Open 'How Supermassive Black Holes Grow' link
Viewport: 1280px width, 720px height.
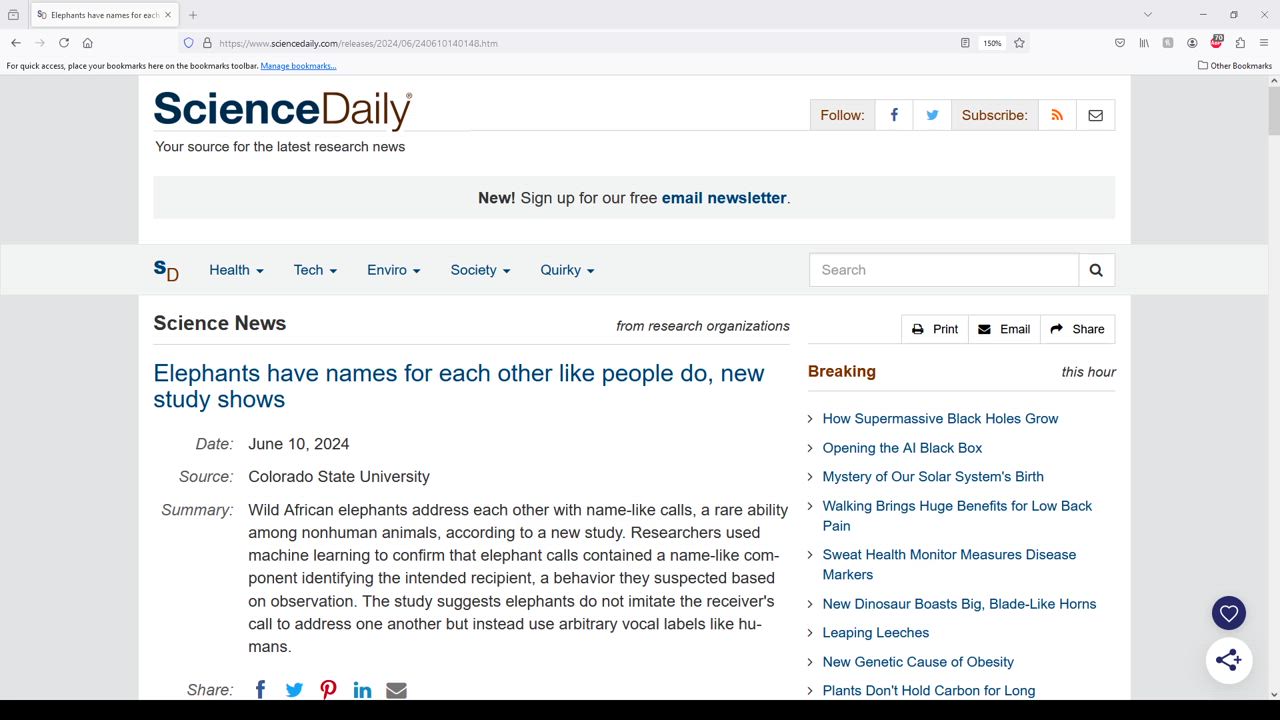(x=940, y=419)
